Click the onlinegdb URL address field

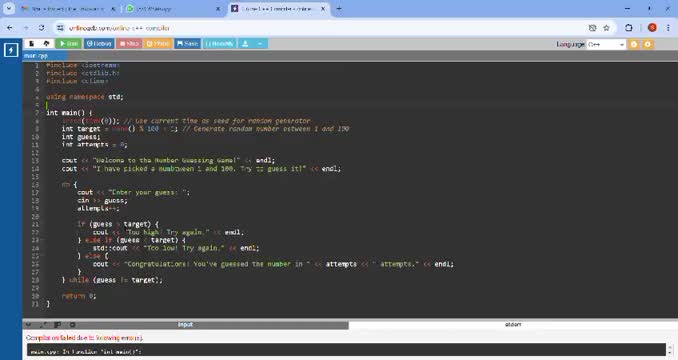[x=119, y=28]
